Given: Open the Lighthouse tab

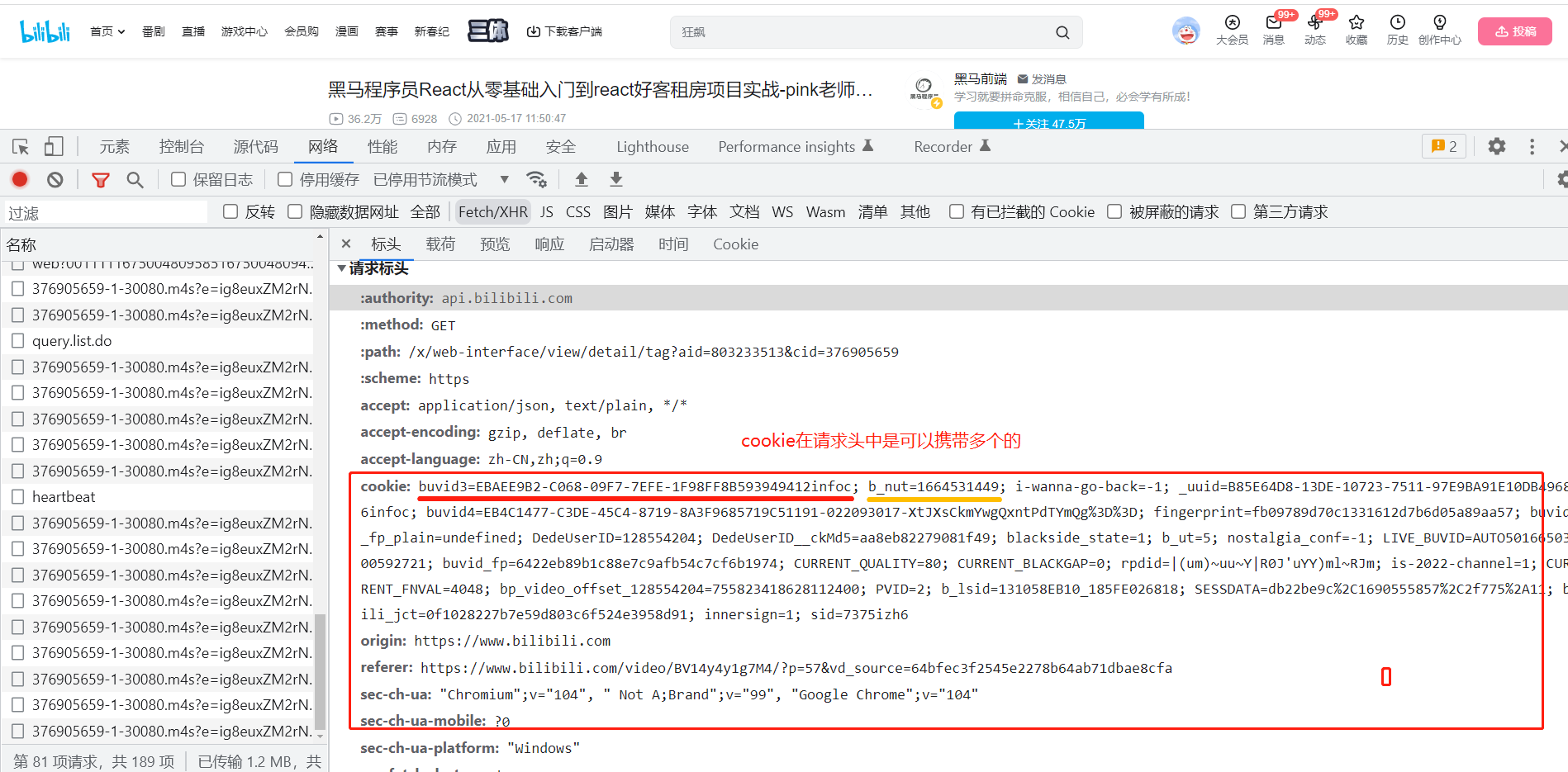Looking at the screenshot, I should [653, 146].
